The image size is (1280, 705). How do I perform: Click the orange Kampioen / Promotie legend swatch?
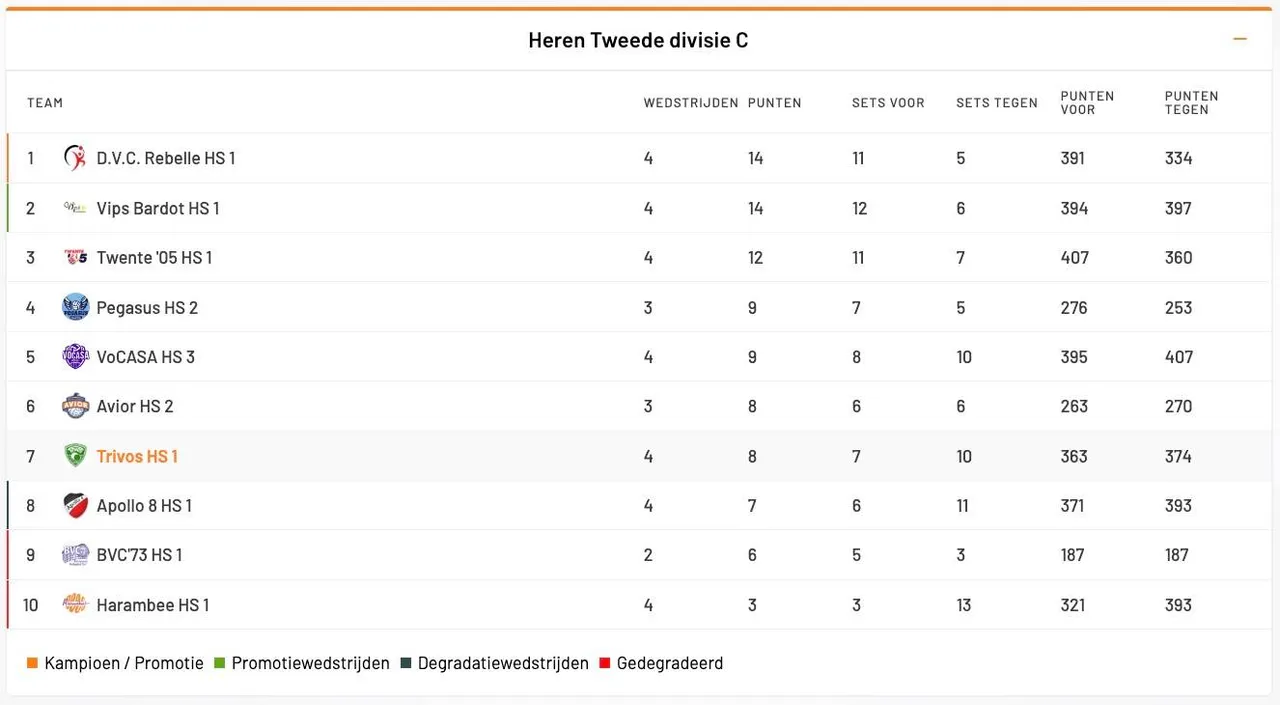(x=33, y=663)
